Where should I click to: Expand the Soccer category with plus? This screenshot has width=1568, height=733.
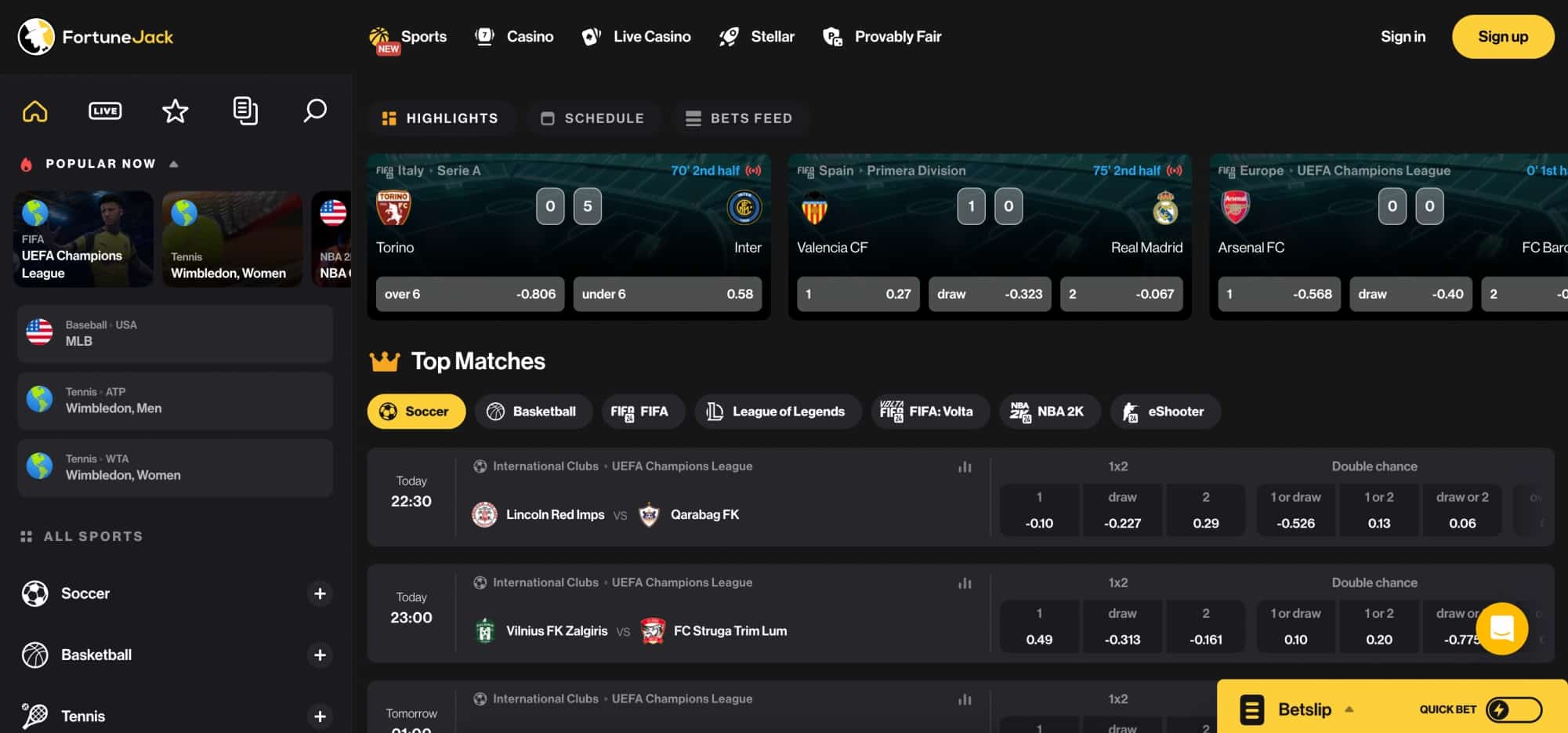coord(320,593)
